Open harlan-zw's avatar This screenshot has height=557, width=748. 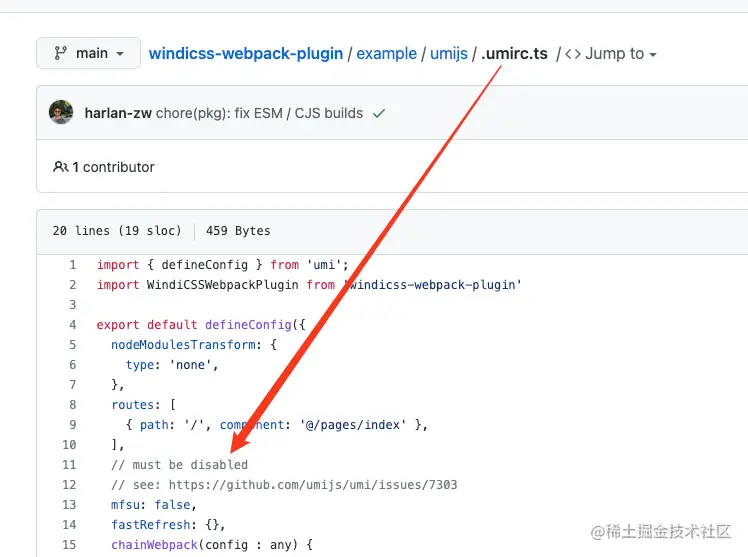(x=61, y=113)
